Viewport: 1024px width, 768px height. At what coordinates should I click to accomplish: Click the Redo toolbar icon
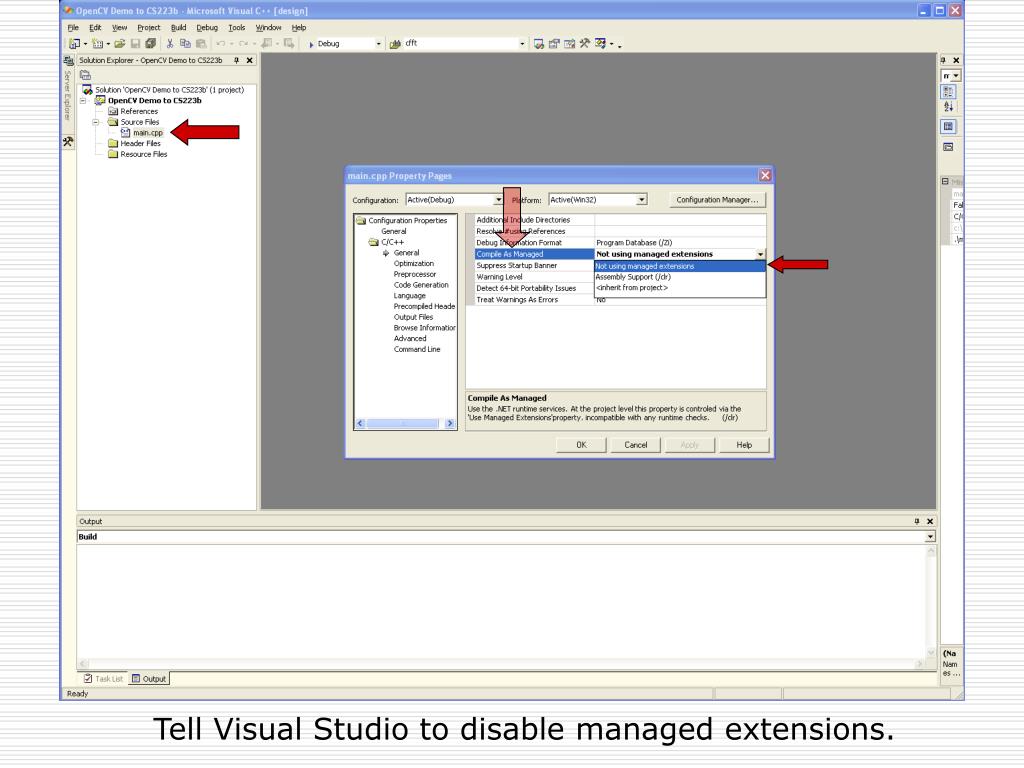[x=243, y=44]
